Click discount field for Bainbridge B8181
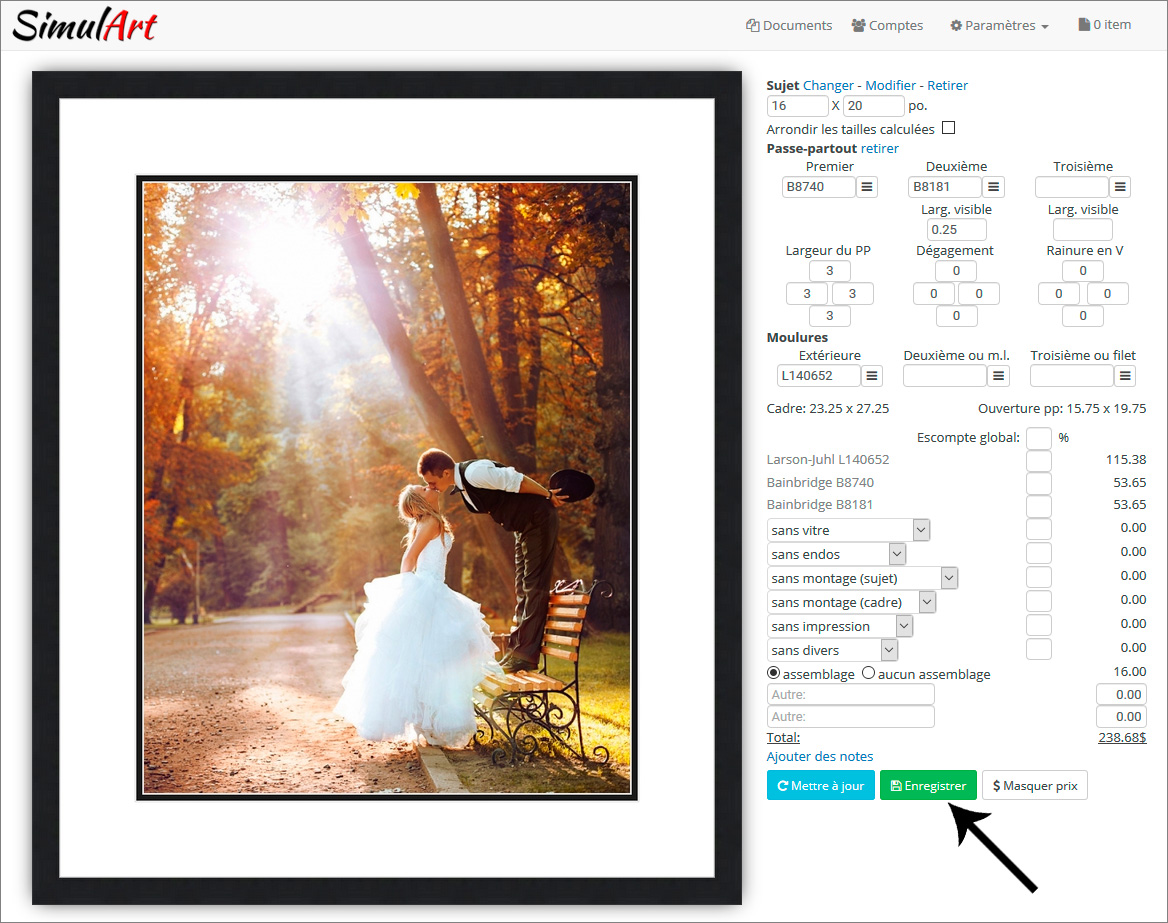1168x923 pixels. 1039,505
